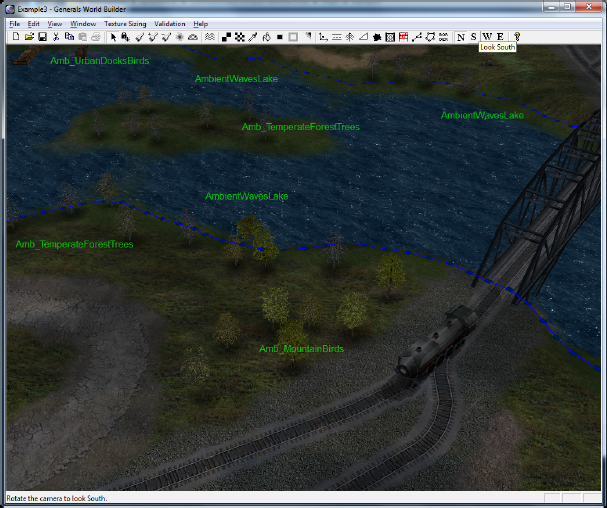Image resolution: width=607 pixels, height=508 pixels.
Task: Choose the connected-nodes waypoint tool
Action: coord(417,37)
